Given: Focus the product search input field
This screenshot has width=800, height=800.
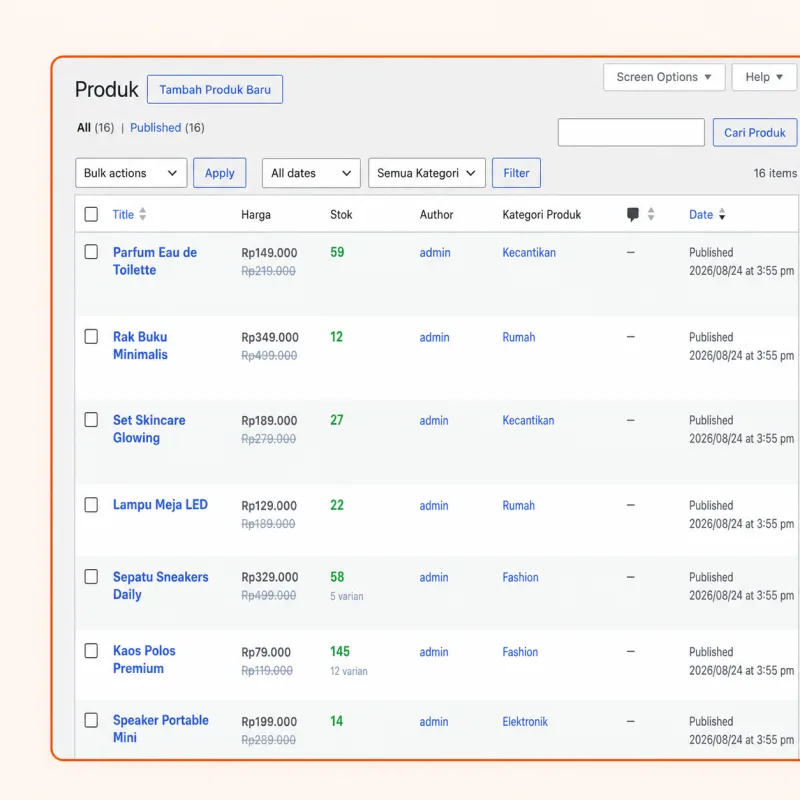Looking at the screenshot, I should point(631,133).
